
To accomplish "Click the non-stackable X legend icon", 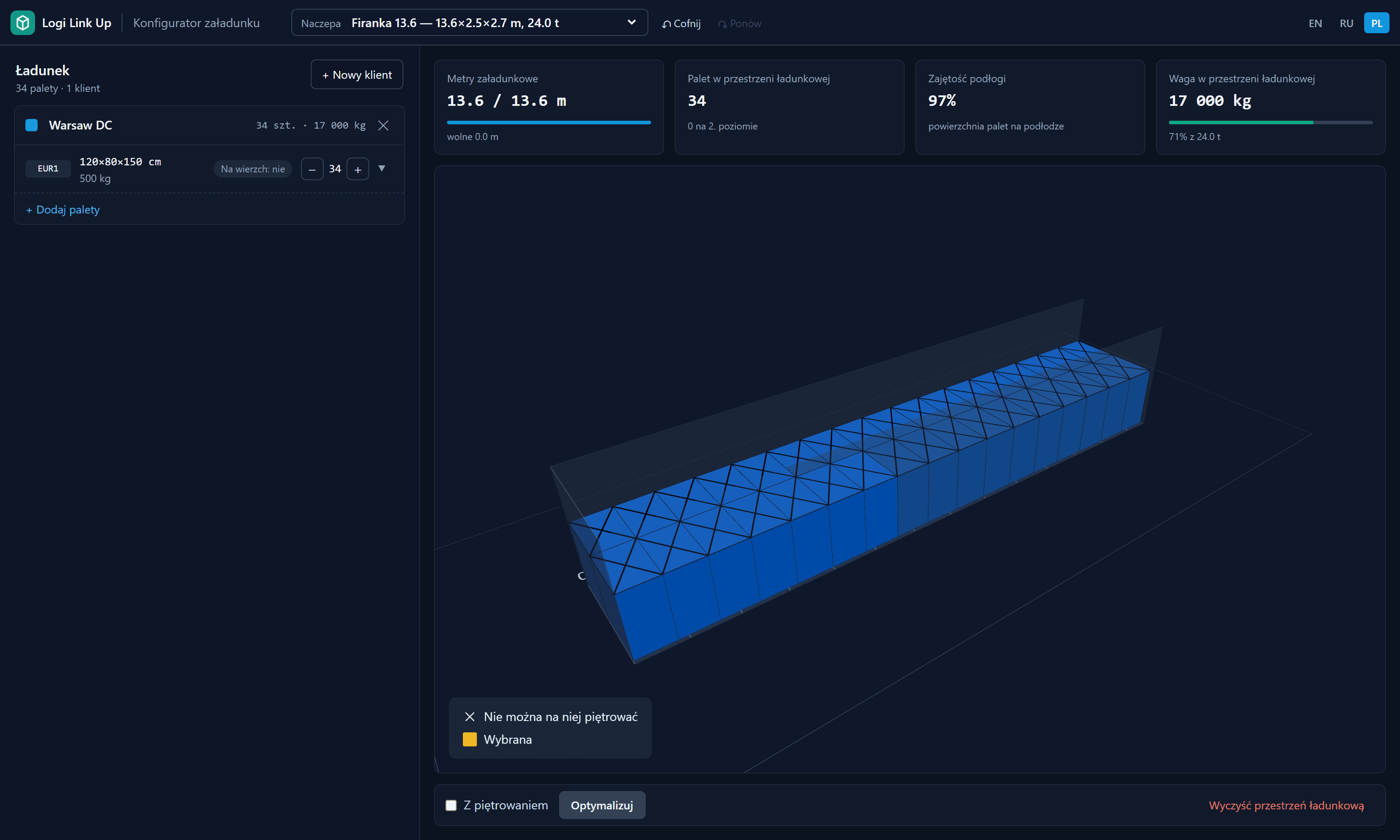I will (470, 717).
